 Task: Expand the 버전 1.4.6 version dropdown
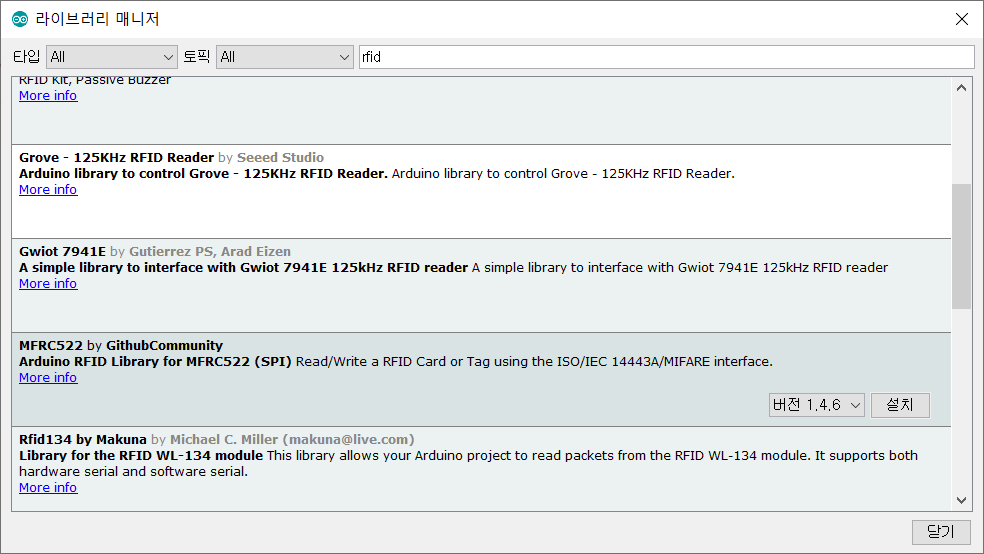[816, 405]
